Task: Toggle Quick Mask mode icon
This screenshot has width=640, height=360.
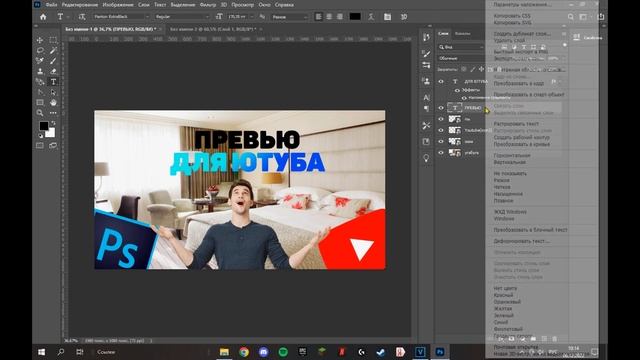Action: [x=40, y=145]
